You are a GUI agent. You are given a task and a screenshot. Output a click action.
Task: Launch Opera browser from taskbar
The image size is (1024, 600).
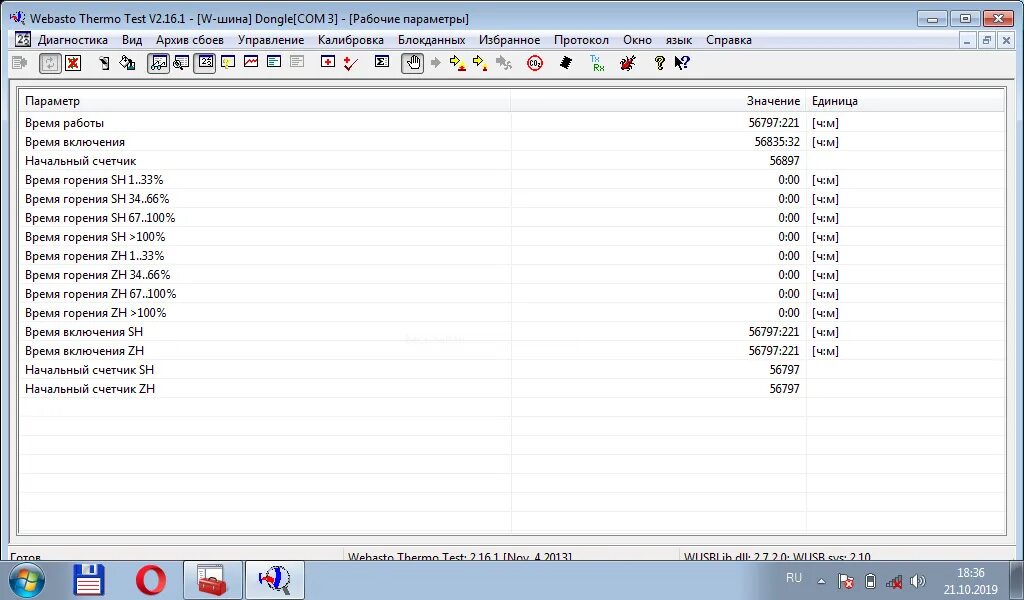tap(151, 580)
